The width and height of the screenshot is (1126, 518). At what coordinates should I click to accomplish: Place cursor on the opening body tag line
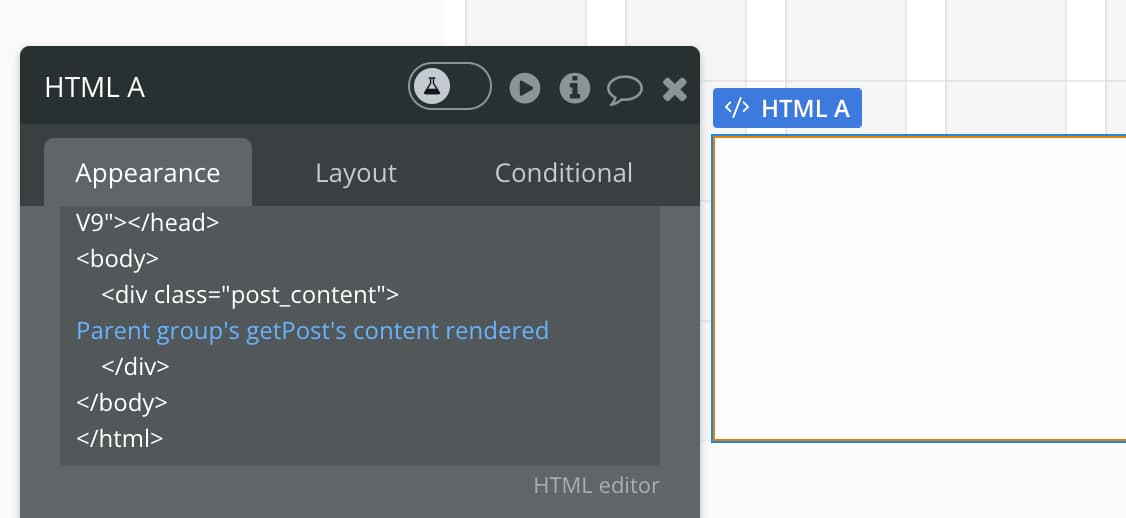[x=118, y=259]
